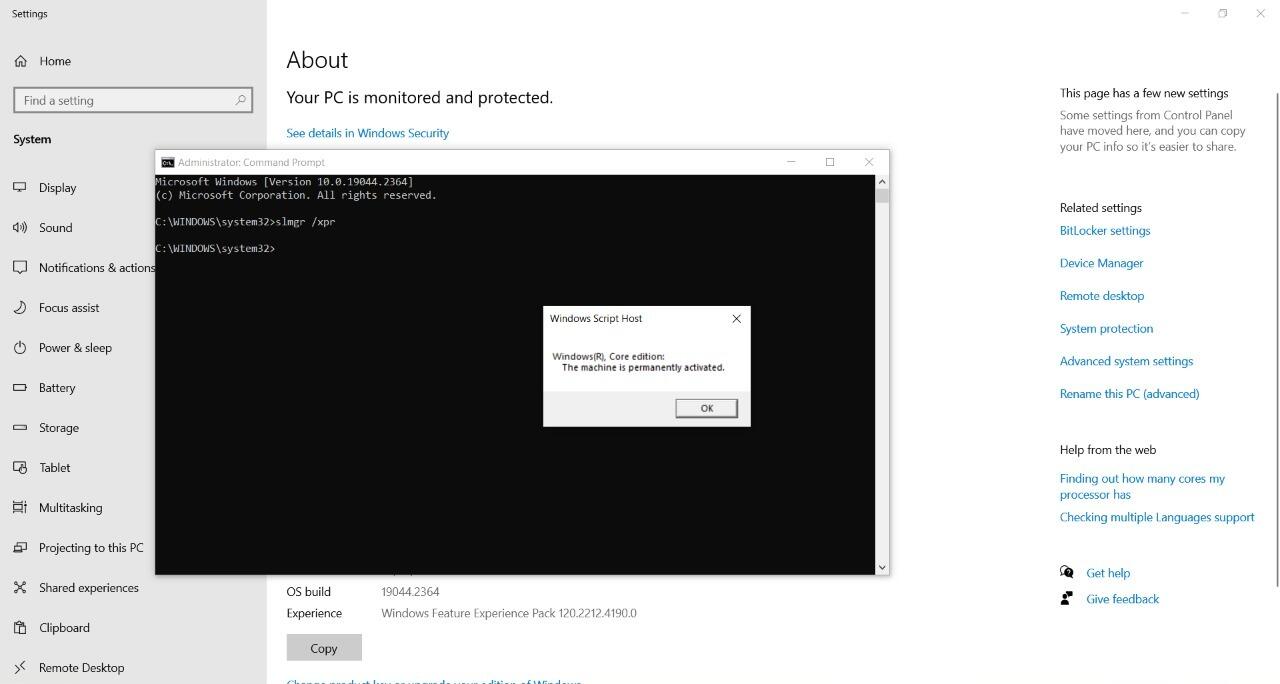1280x684 pixels.
Task: Click the Find a setting search box
Action: (133, 100)
